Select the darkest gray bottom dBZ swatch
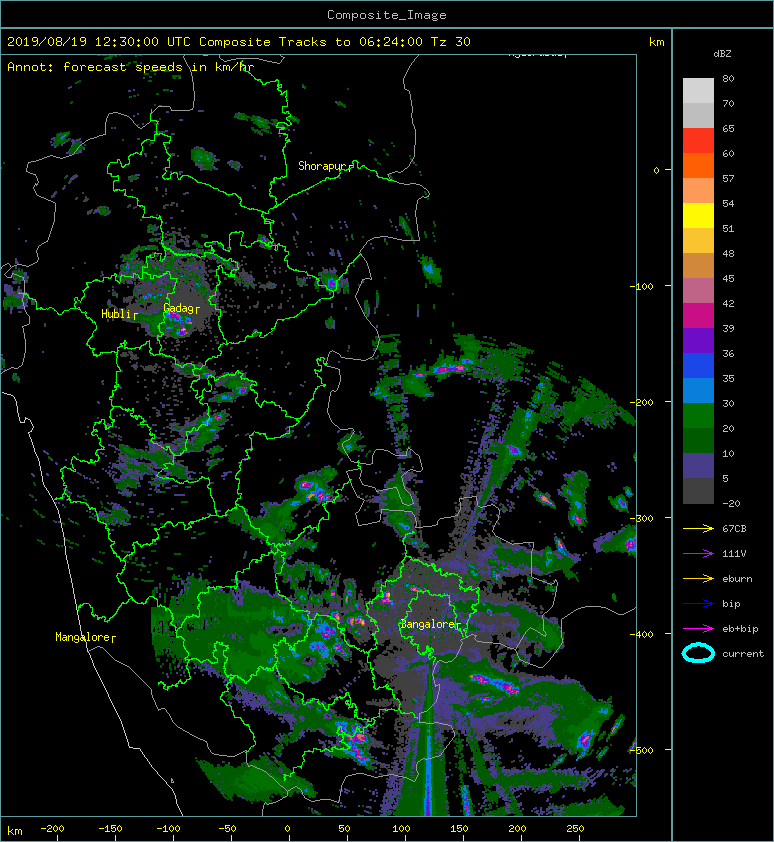This screenshot has width=774, height=842. (x=698, y=491)
